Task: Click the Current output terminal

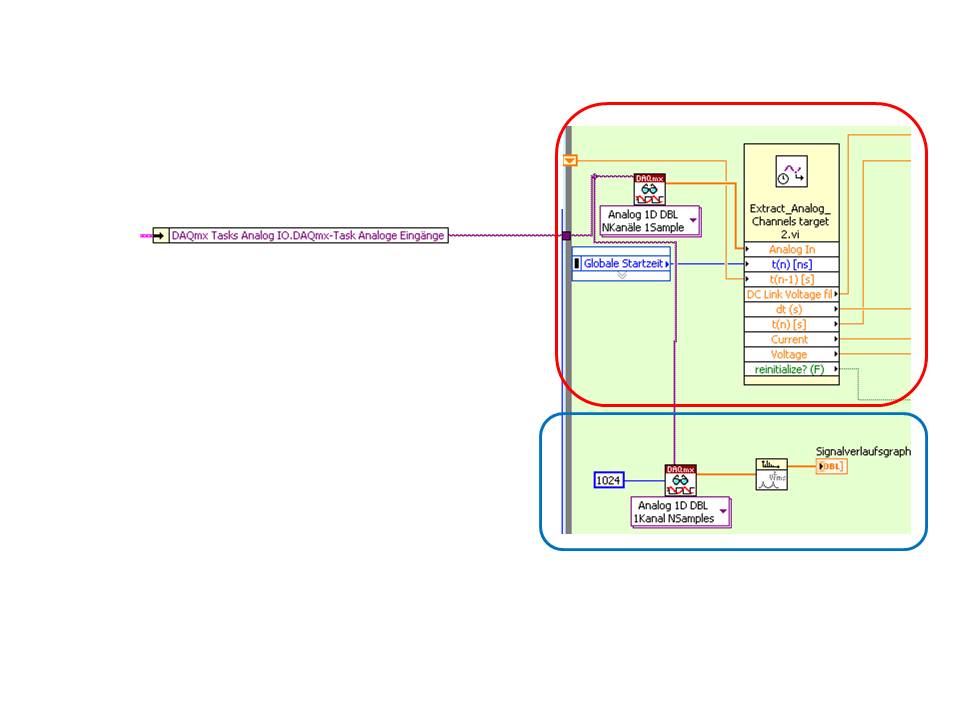Action: click(792, 339)
